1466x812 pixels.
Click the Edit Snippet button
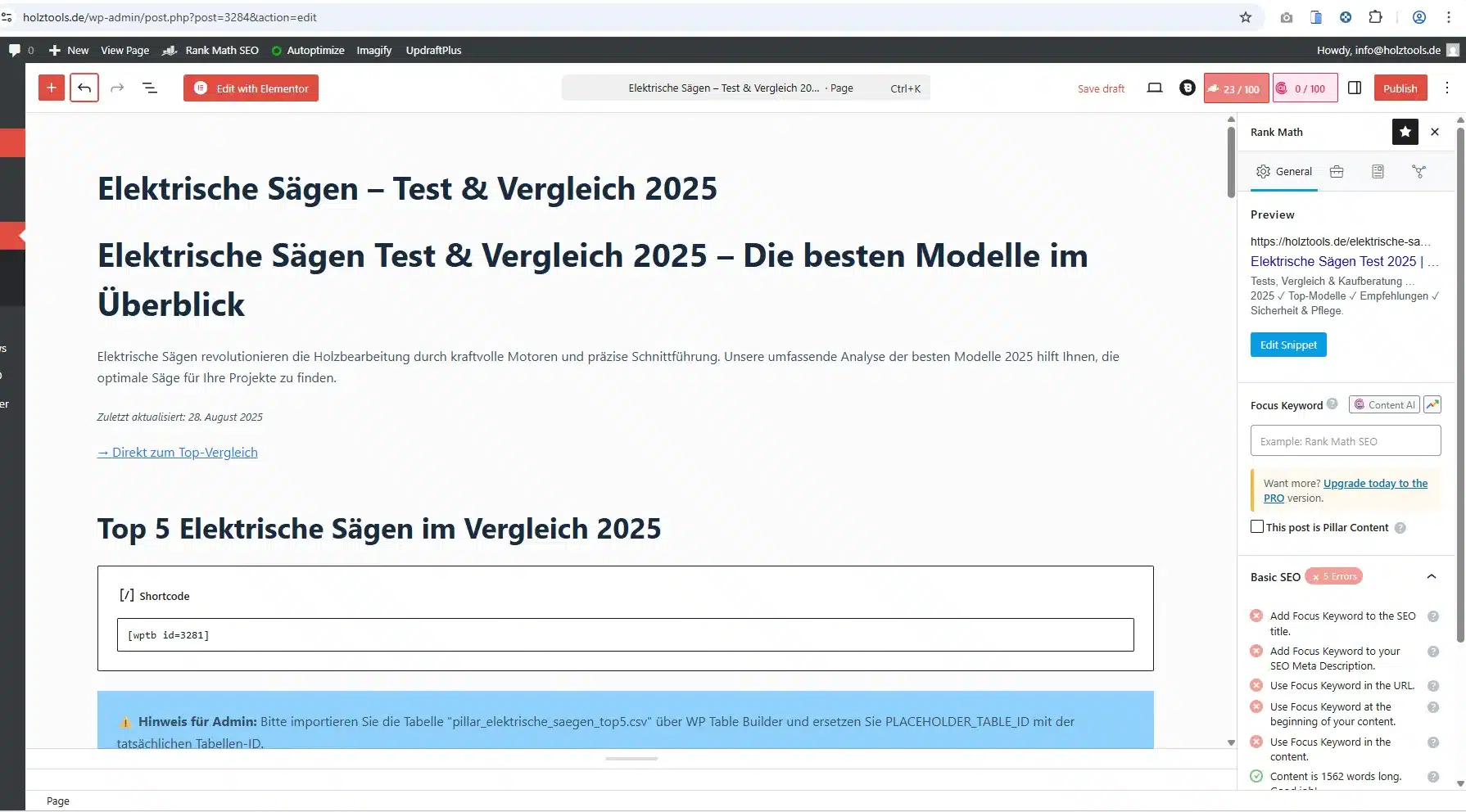point(1287,344)
